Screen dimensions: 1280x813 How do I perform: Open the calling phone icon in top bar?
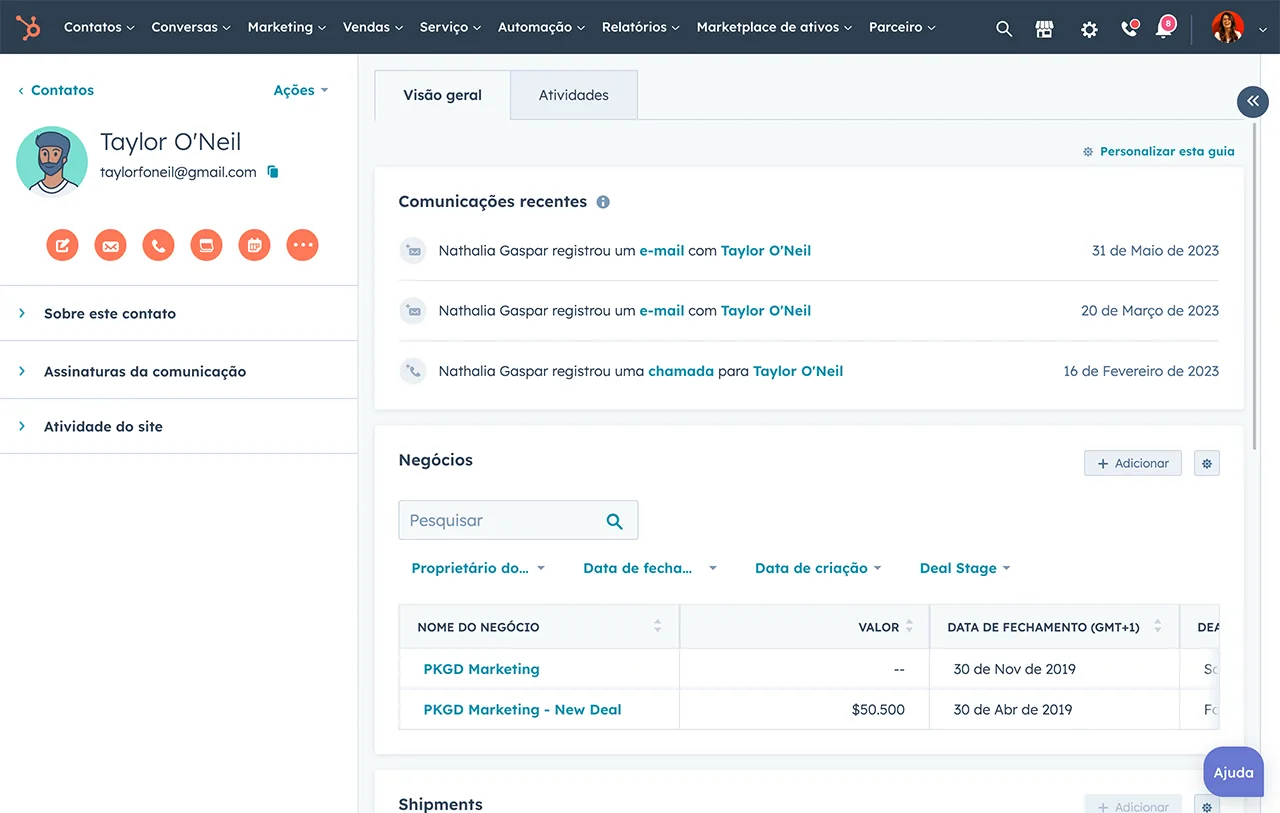[1129, 28]
